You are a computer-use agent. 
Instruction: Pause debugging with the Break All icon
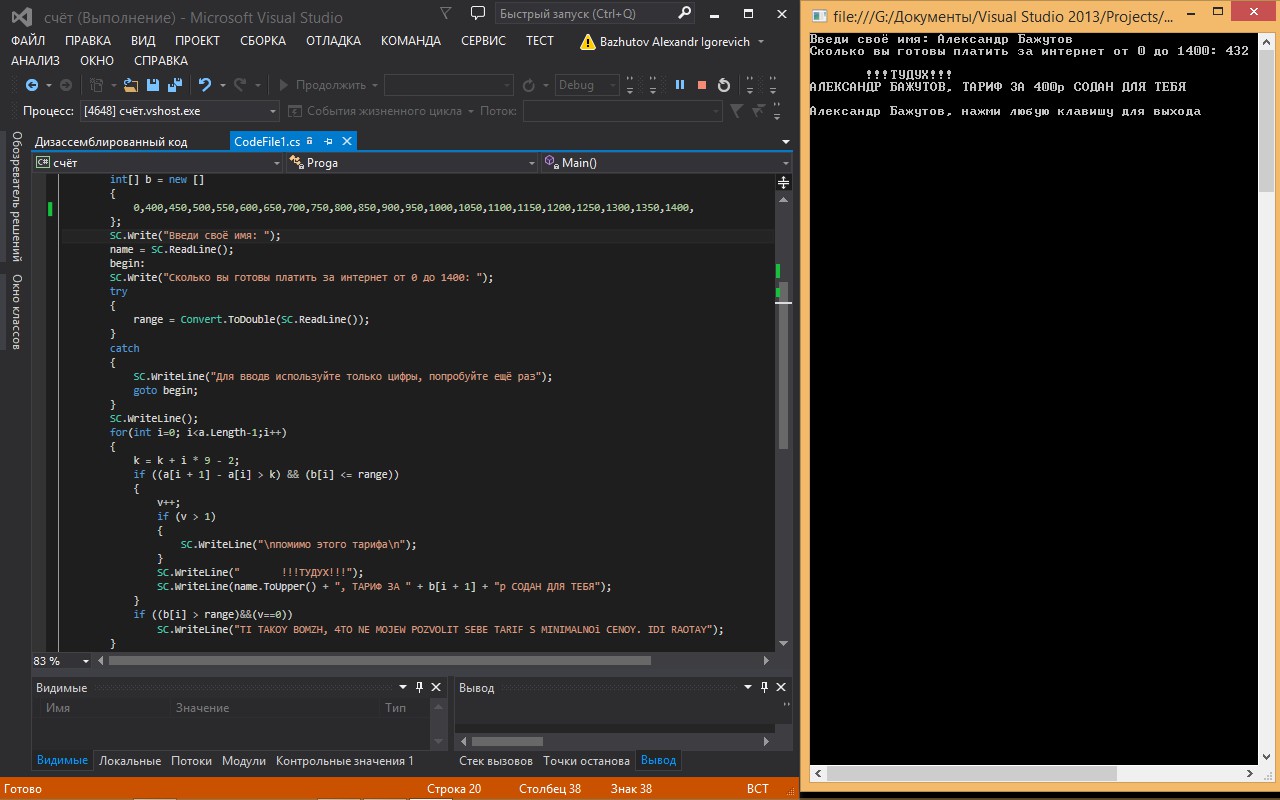pos(680,85)
